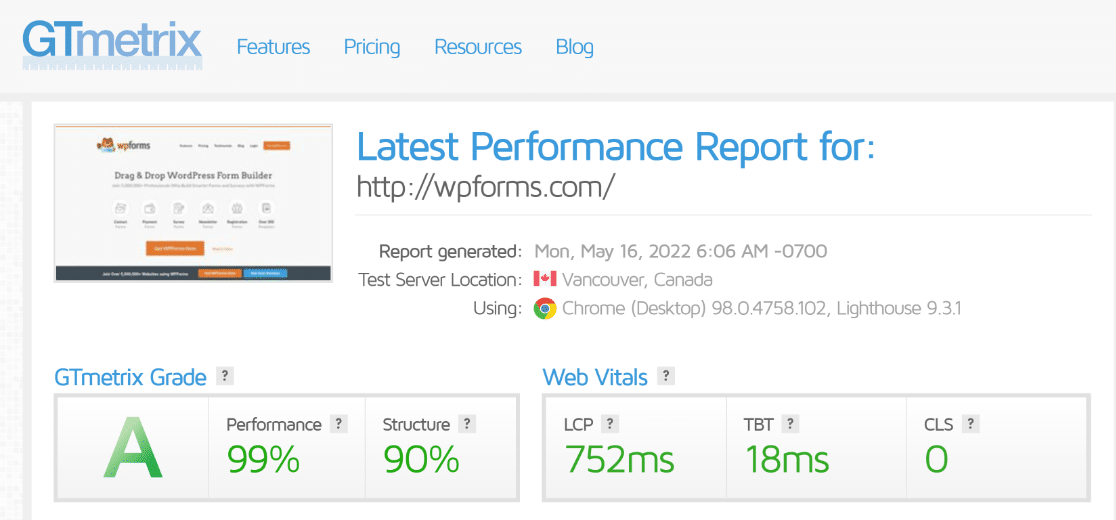1116x520 pixels.
Task: Click the 99% Performance score
Action: pos(263,460)
